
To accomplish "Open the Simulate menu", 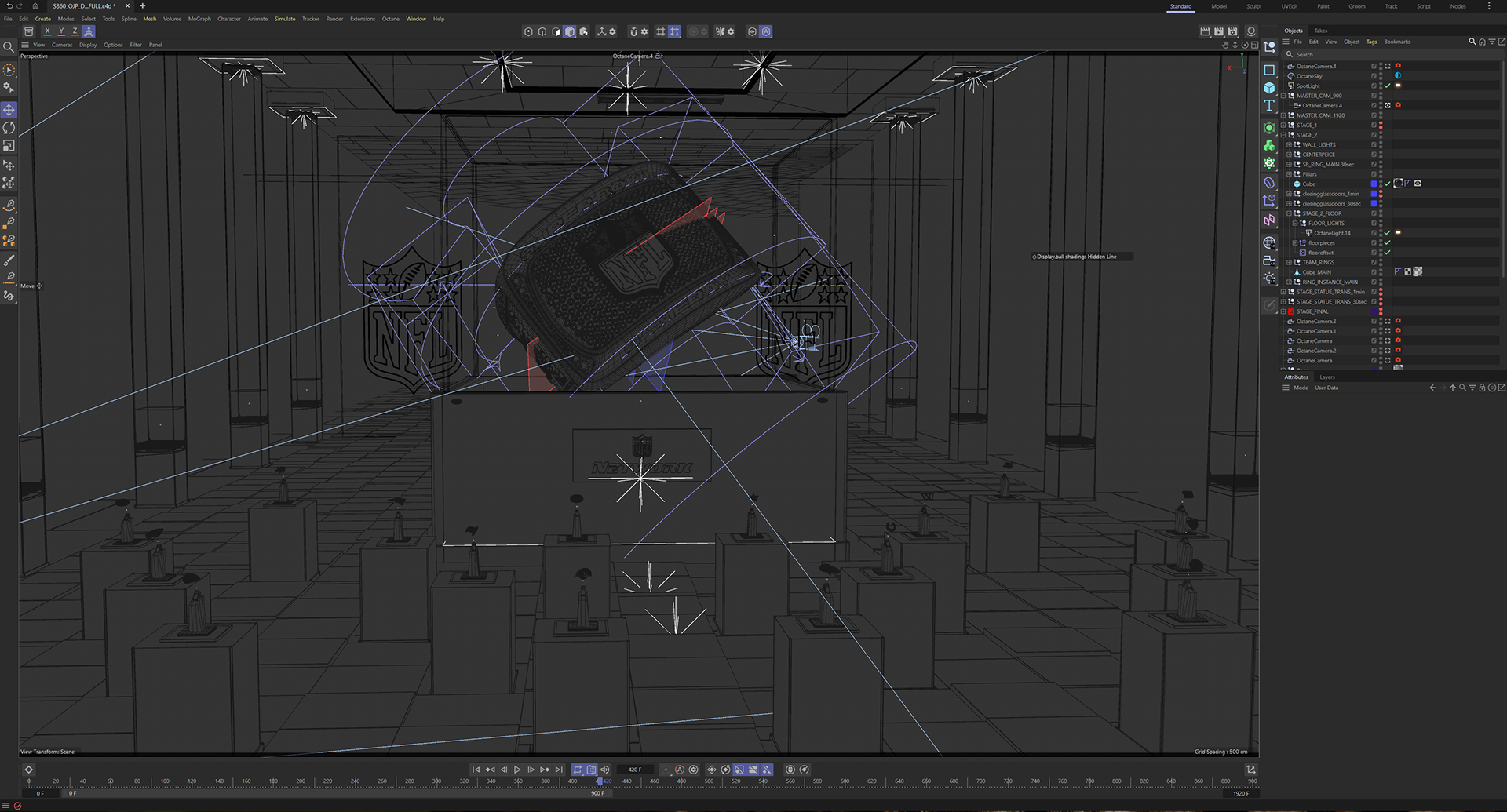I will click(x=285, y=19).
